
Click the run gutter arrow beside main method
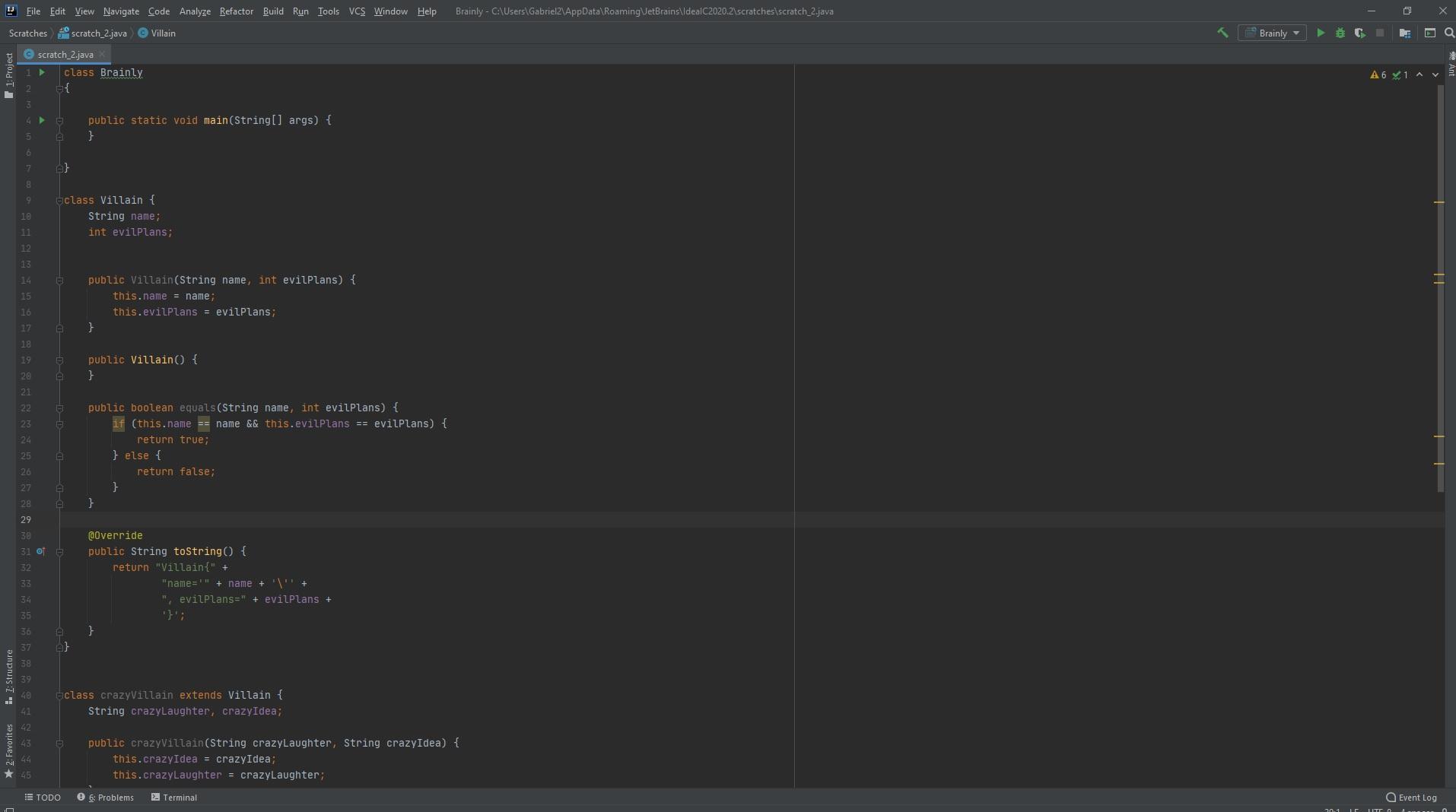coord(42,120)
